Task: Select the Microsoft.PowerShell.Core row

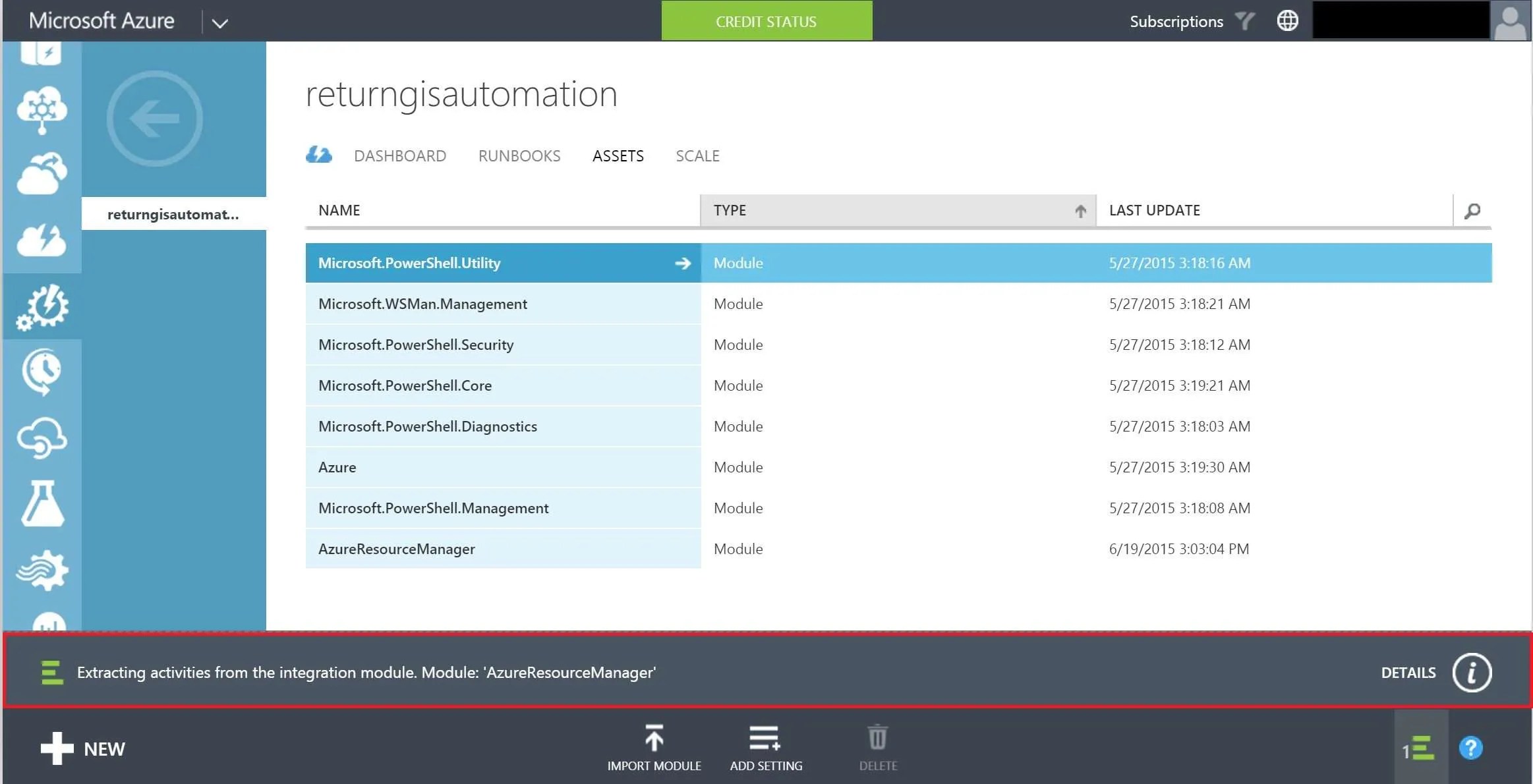Action: pos(898,385)
